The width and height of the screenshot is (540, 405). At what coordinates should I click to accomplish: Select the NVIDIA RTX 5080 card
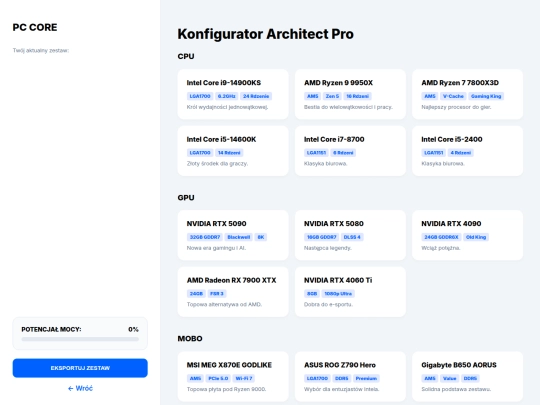point(350,235)
